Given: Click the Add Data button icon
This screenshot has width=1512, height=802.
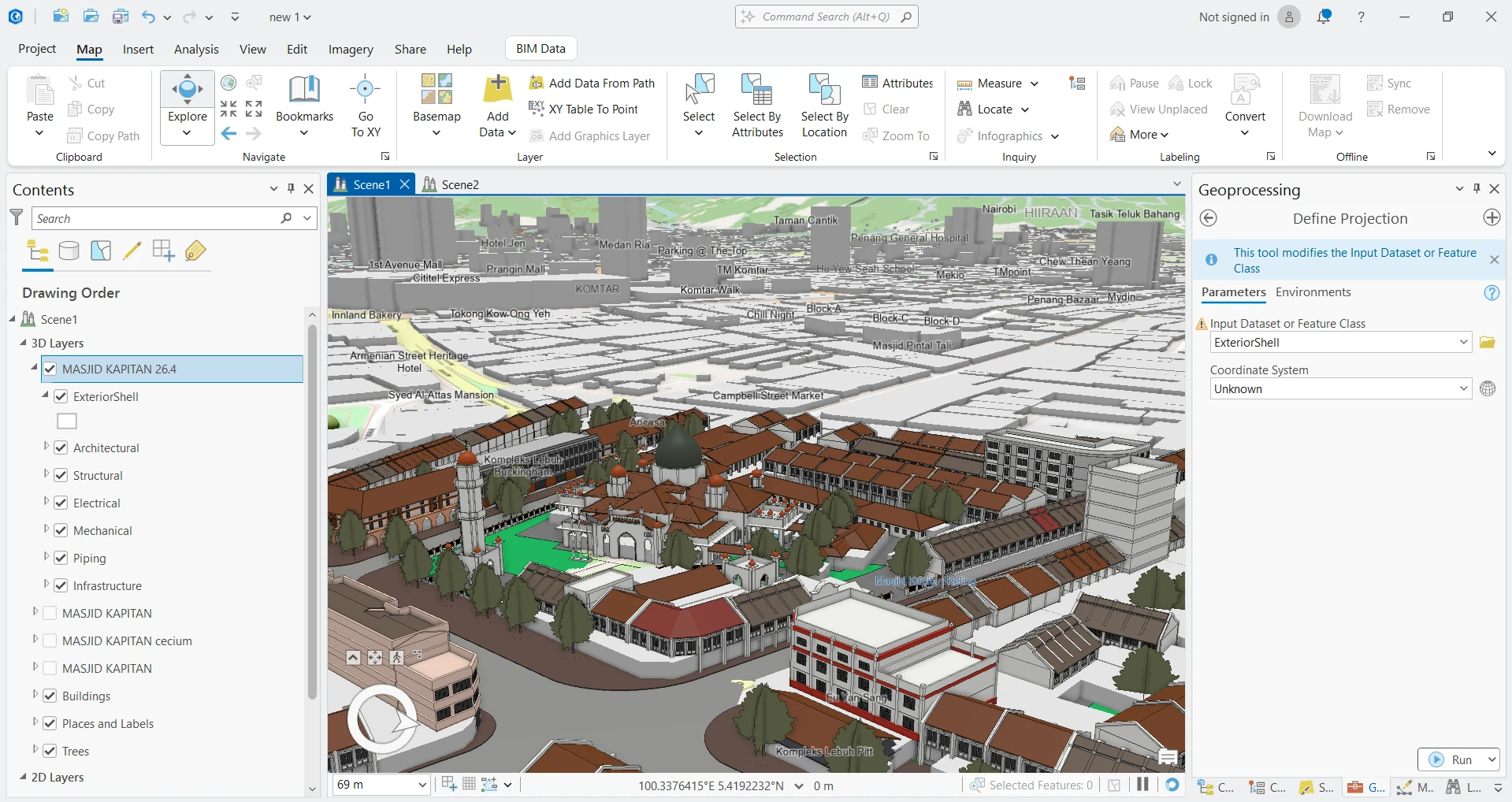Looking at the screenshot, I should pos(498,89).
